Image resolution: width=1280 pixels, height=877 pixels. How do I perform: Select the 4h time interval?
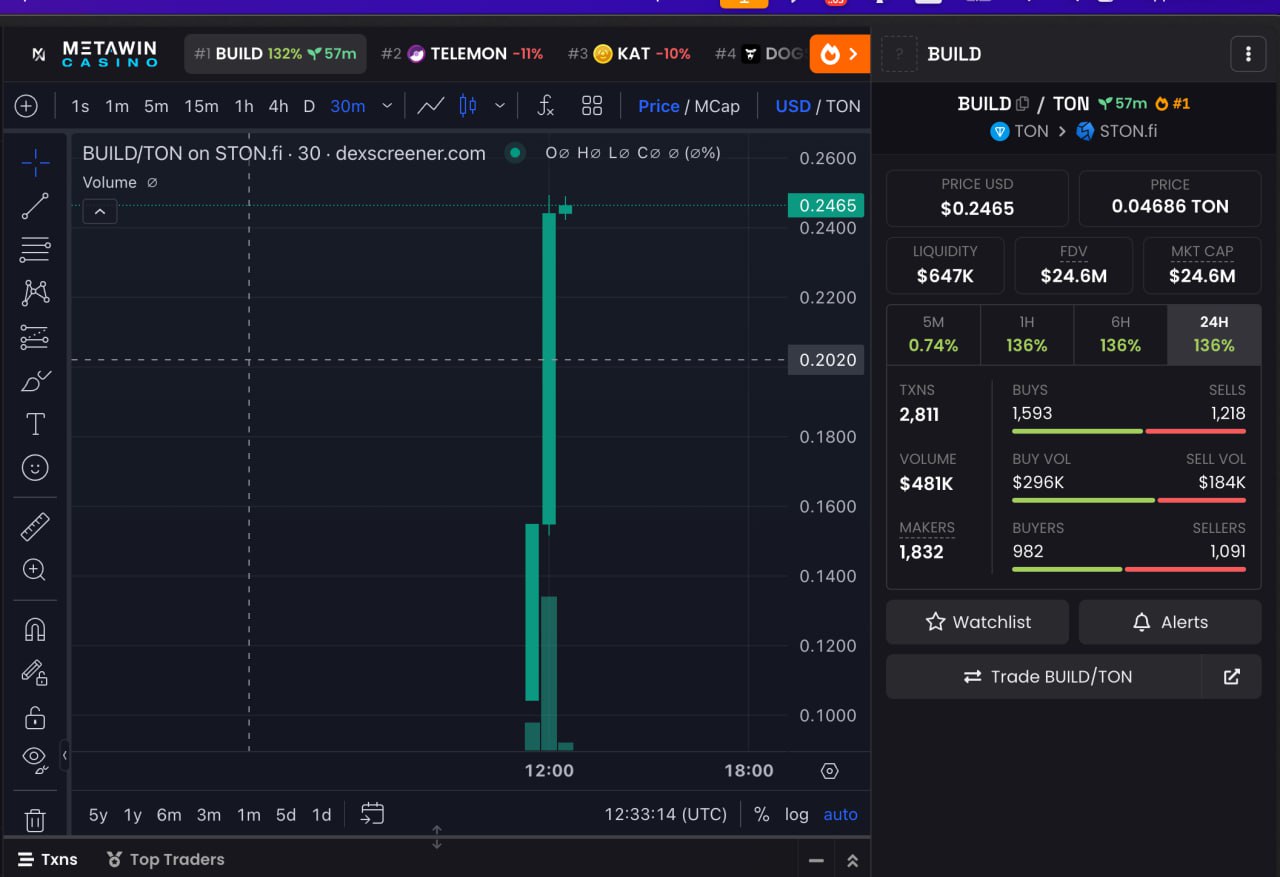(x=278, y=106)
